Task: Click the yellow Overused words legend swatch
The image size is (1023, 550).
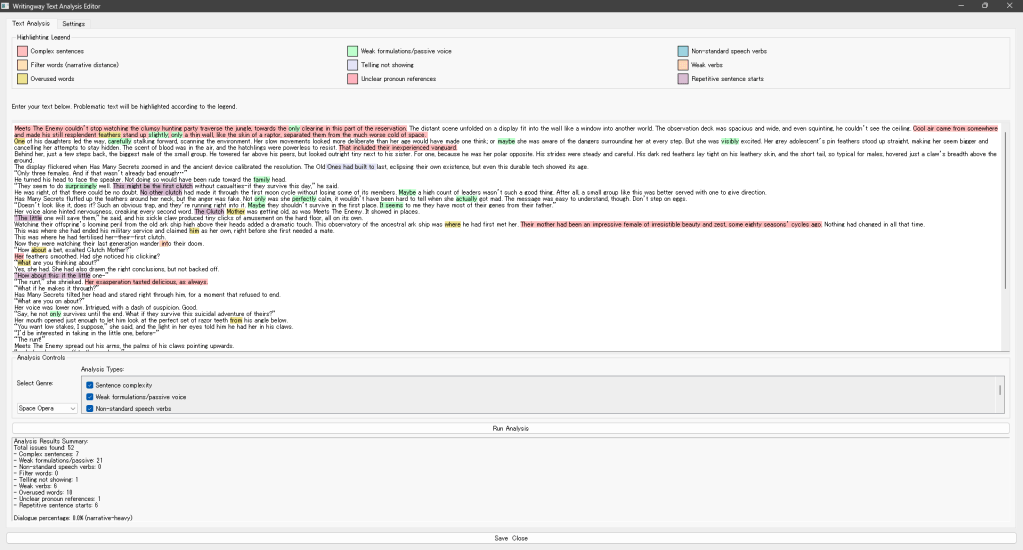Action: click(22, 79)
